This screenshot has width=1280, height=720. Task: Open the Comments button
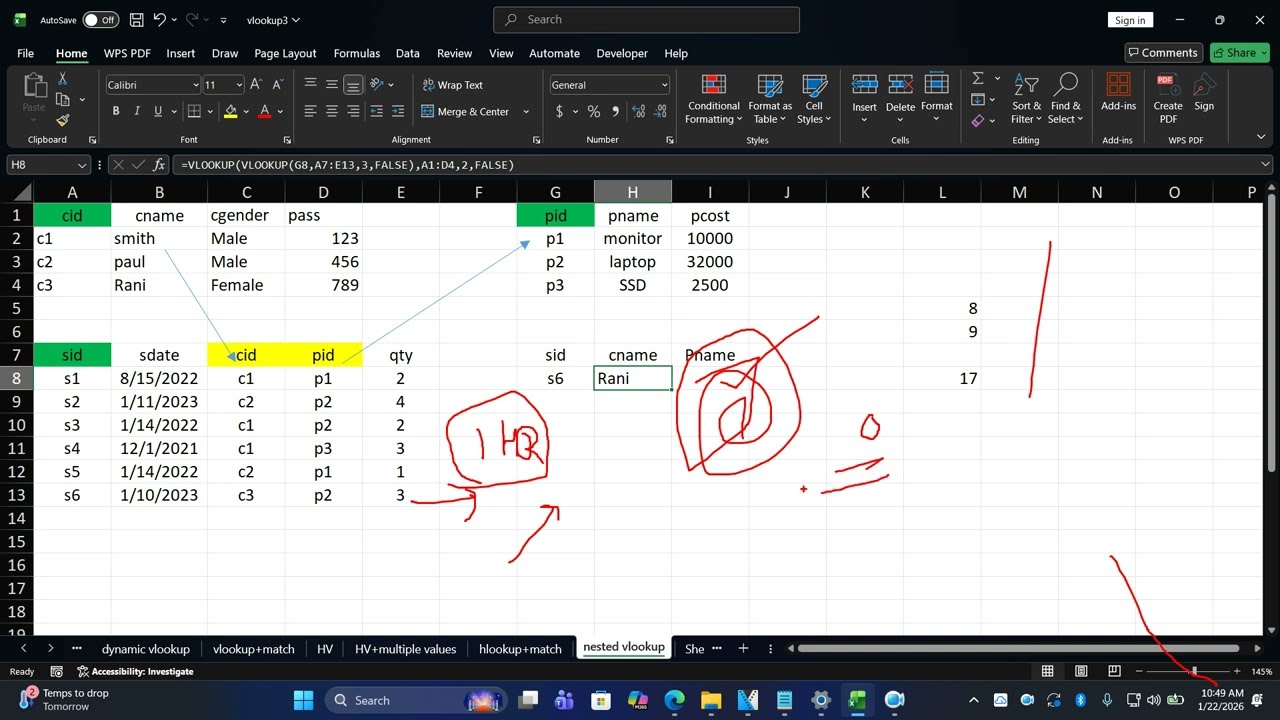(1162, 53)
